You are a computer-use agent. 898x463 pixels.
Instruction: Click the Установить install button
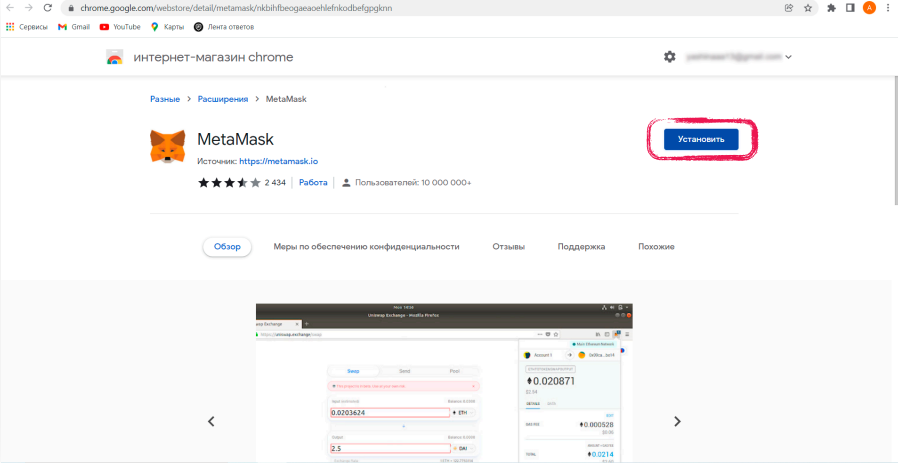point(701,139)
